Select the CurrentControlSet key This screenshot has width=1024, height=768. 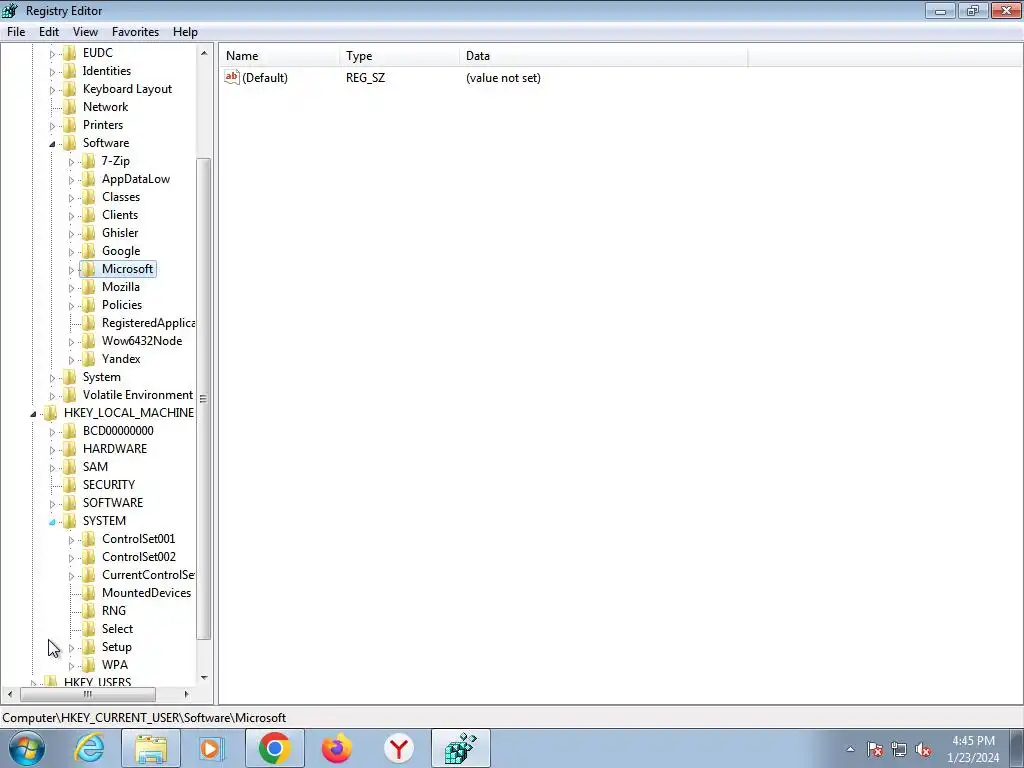pos(148,575)
